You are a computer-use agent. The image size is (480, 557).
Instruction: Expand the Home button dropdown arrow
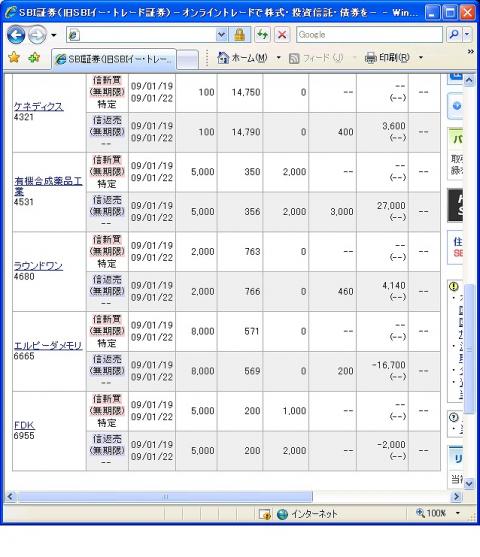click(279, 58)
